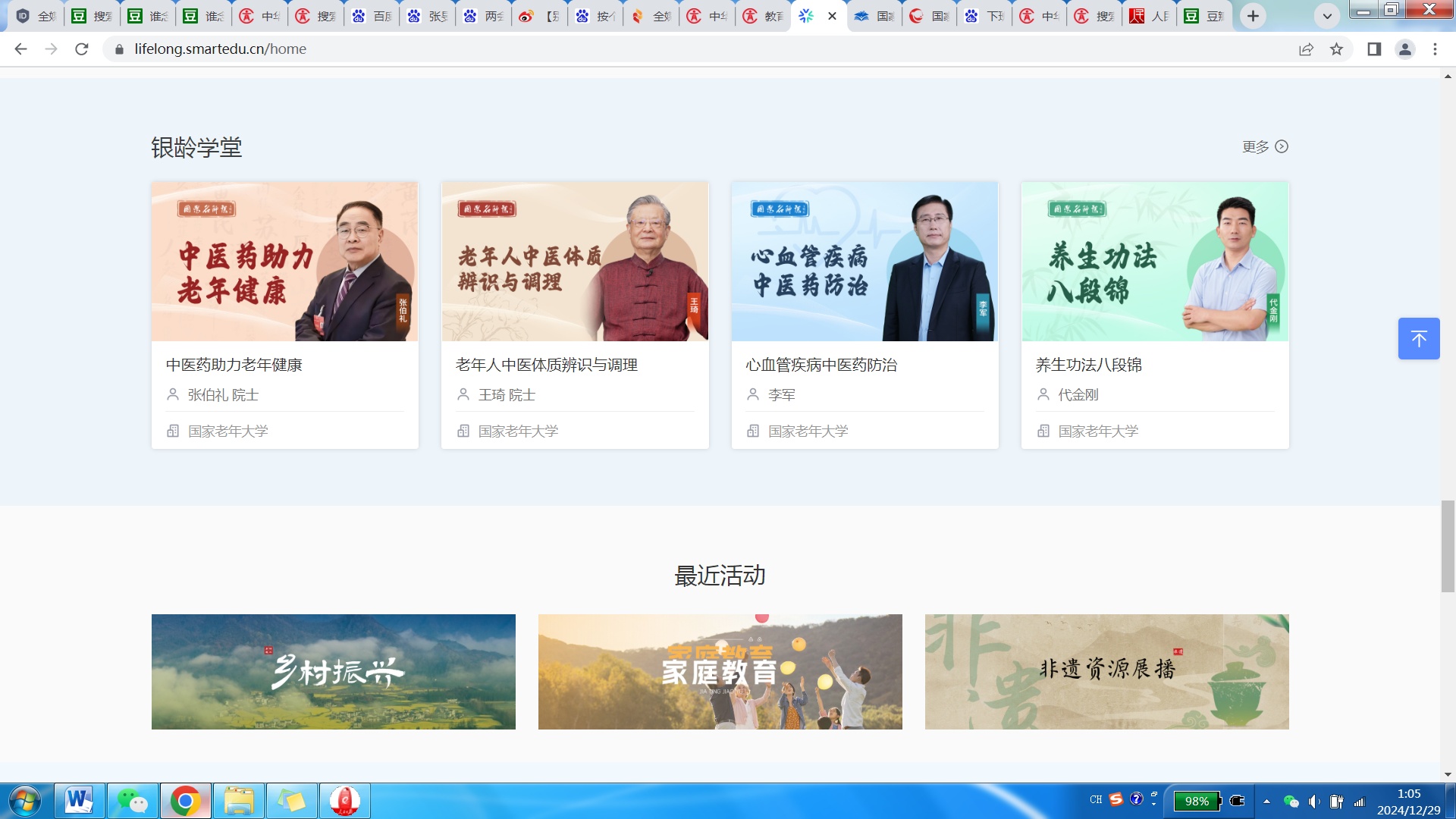Image resolution: width=1456 pixels, height=819 pixels.
Task: Open the browser side panel icon
Action: [1373, 49]
